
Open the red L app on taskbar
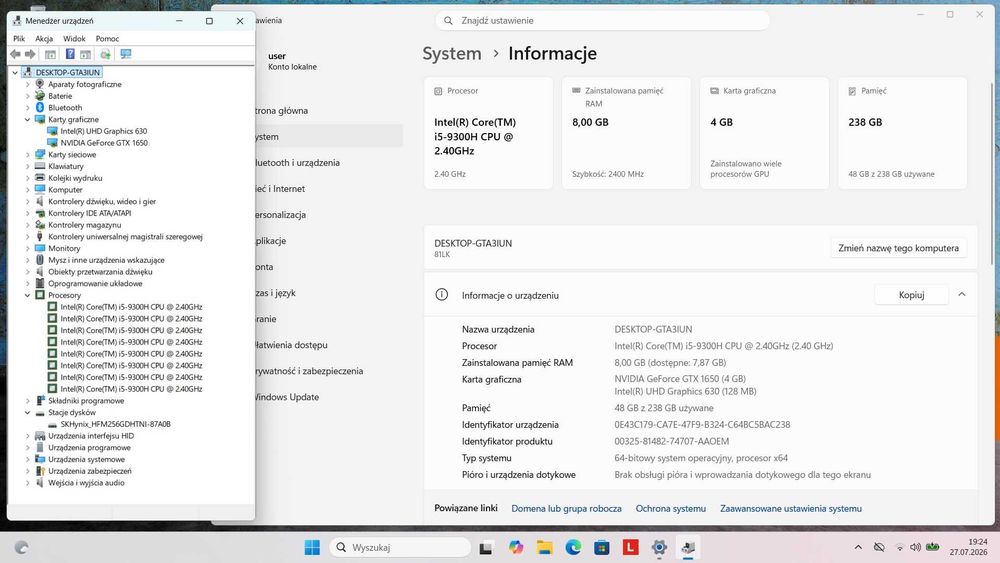pos(630,547)
